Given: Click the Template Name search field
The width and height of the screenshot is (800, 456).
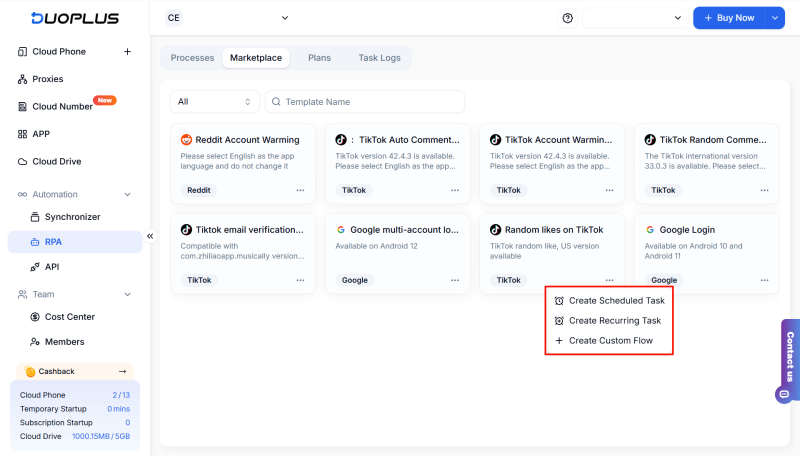Looking at the screenshot, I should (370, 102).
